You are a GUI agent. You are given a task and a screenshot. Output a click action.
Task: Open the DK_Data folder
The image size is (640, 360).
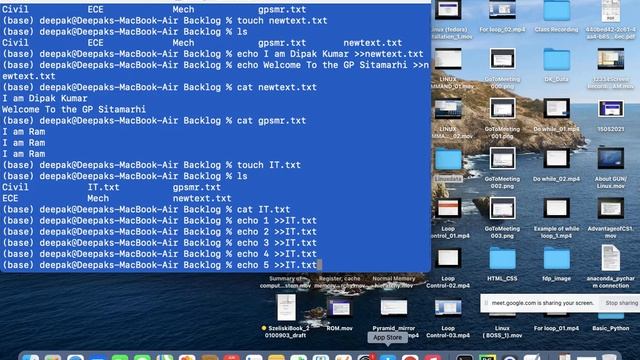(x=556, y=59)
